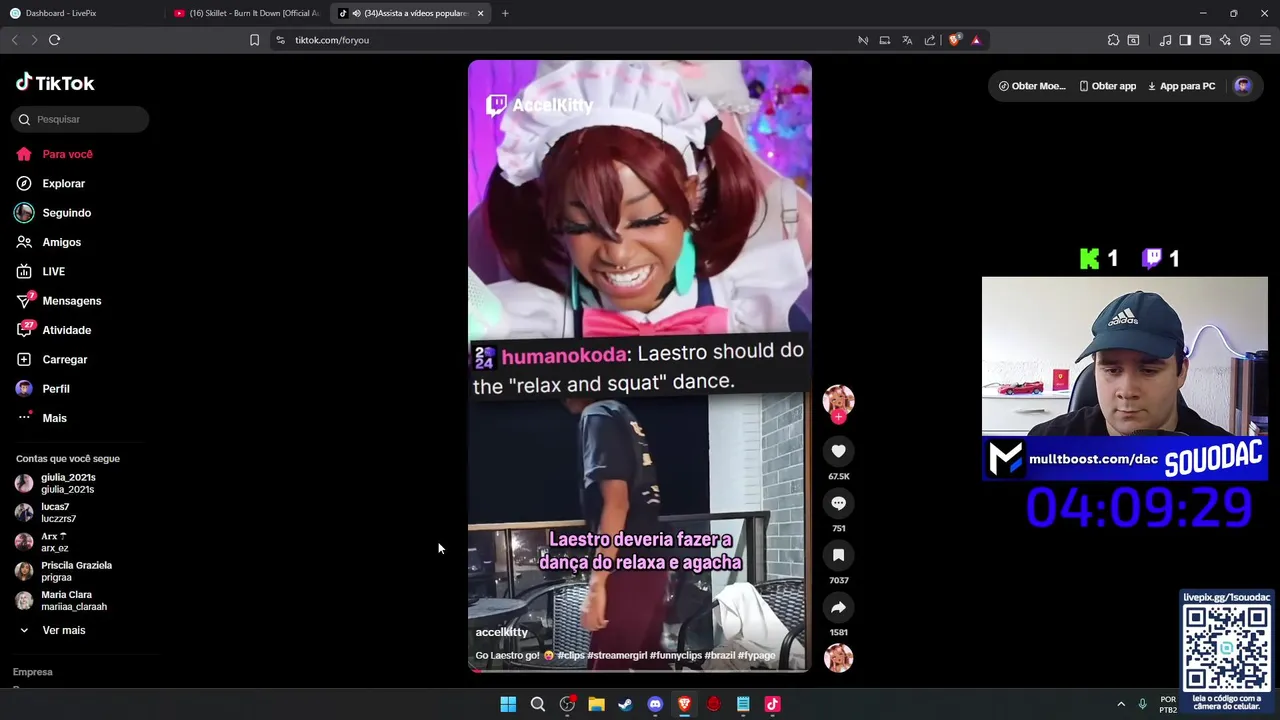The width and height of the screenshot is (1280, 720).
Task: Click Carregar to upload a video
Action: coord(52,359)
